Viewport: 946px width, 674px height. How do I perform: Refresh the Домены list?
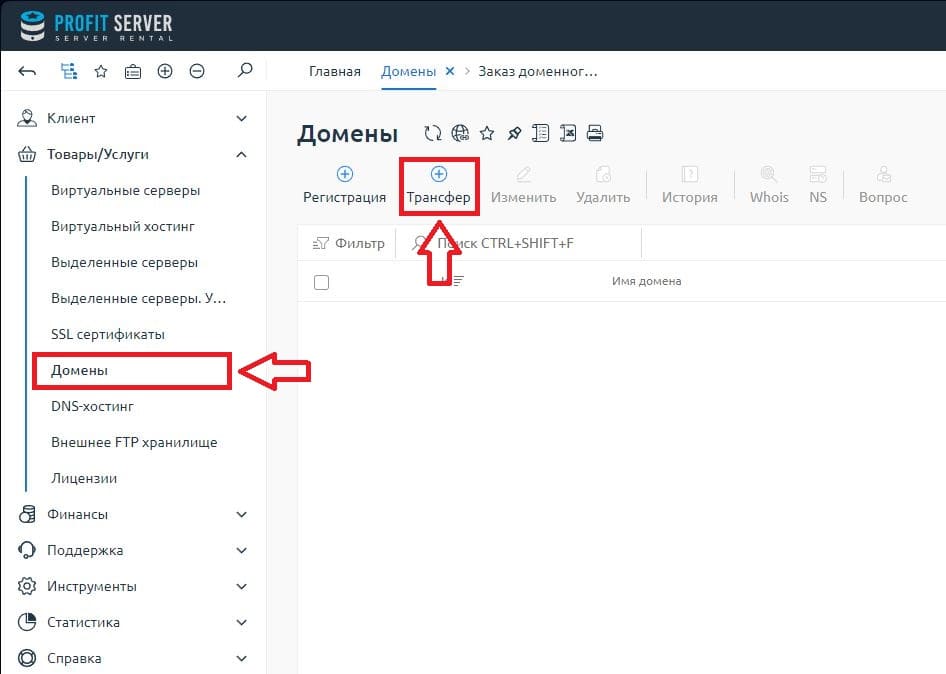click(433, 133)
